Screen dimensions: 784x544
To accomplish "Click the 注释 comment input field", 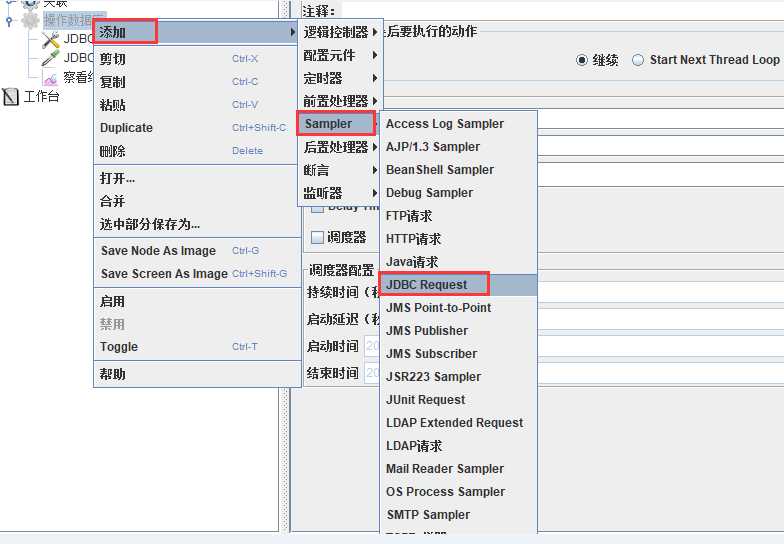I will (563, 10).
